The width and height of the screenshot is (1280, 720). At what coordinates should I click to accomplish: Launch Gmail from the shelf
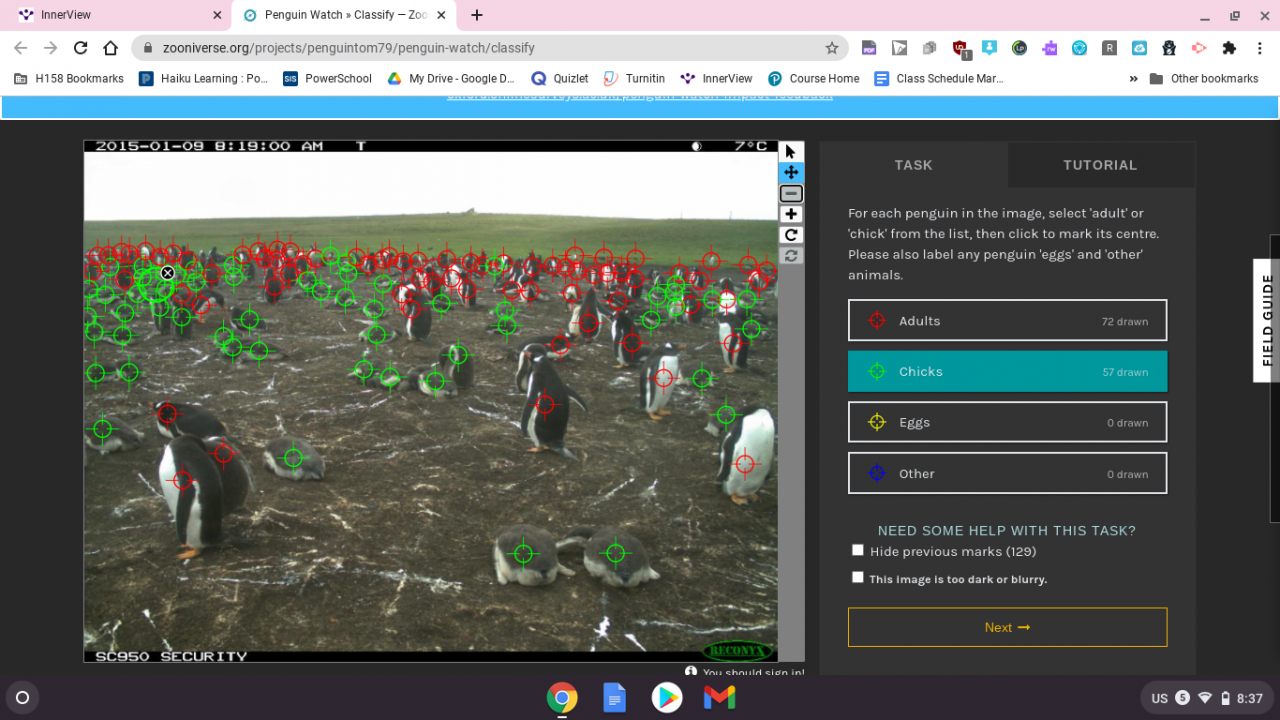pos(719,697)
